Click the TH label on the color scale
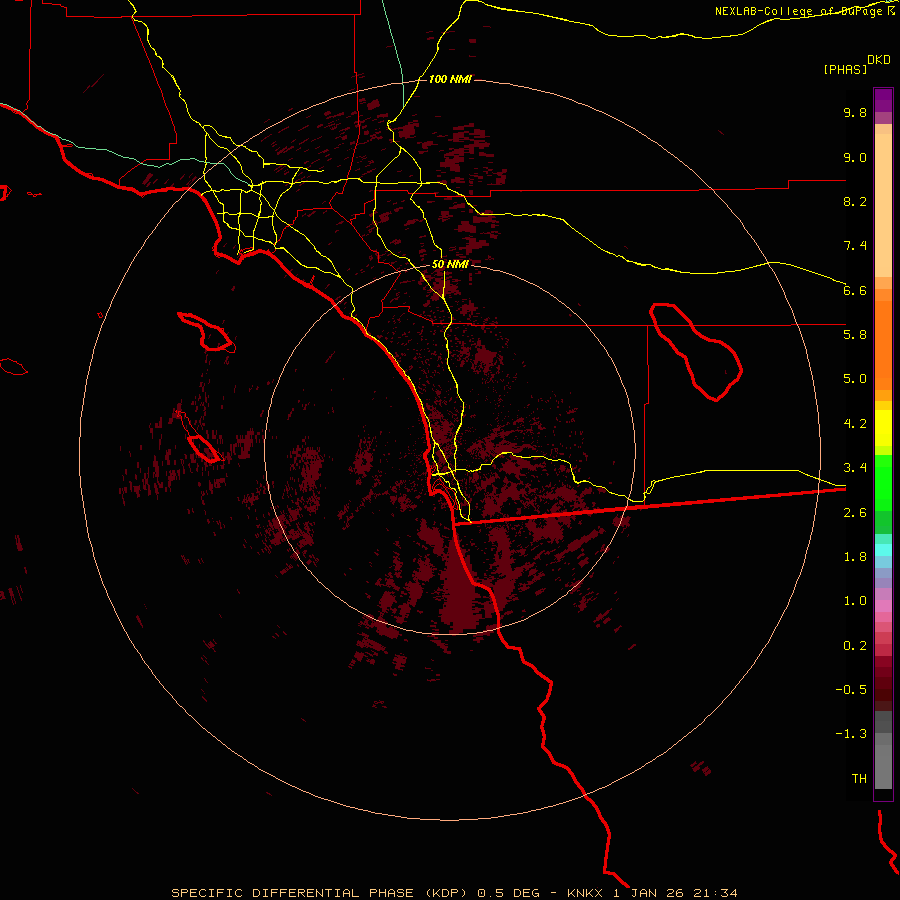The image size is (900, 900). [x=859, y=779]
